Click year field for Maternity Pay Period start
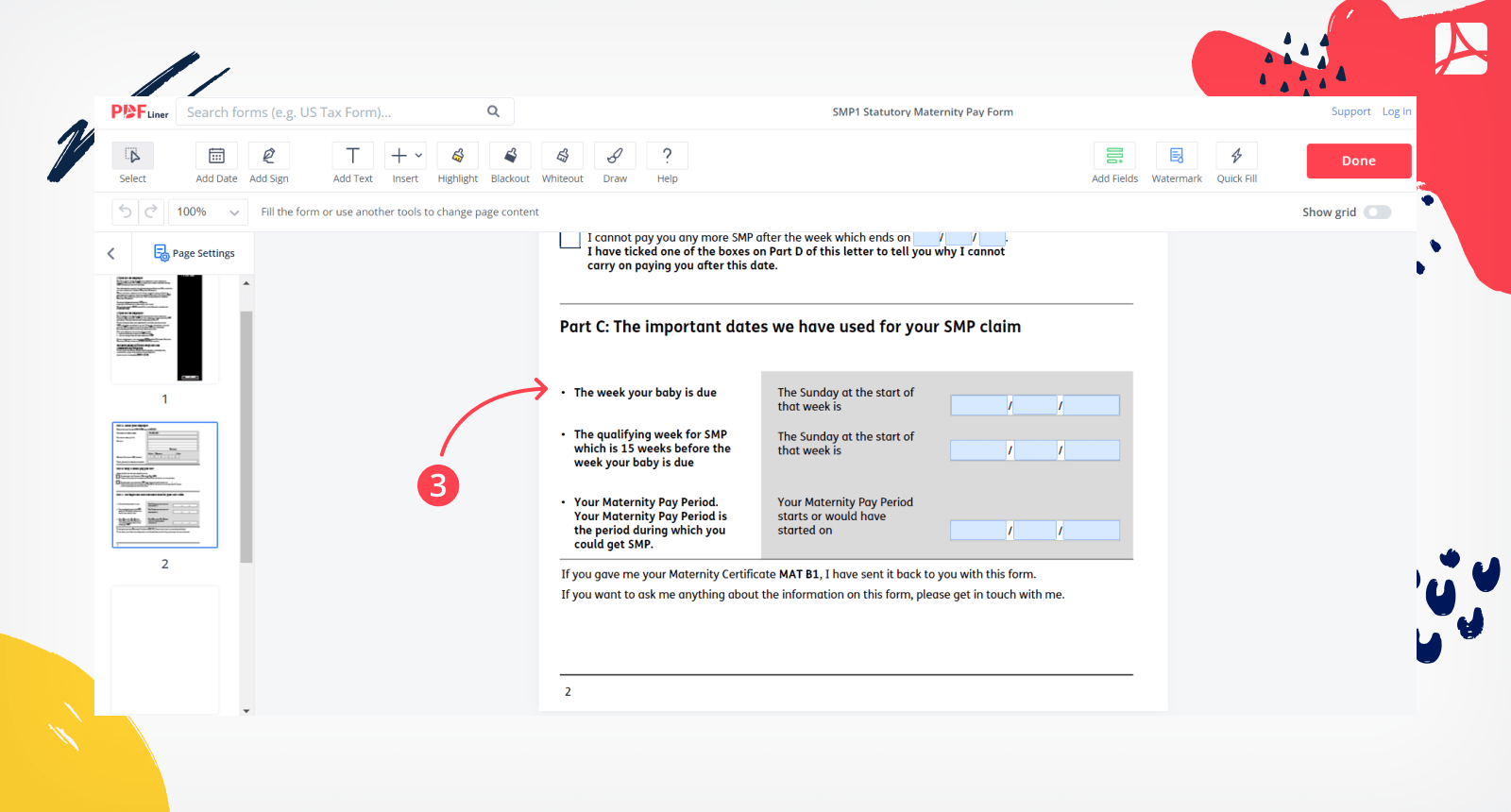Screen dimensions: 1511x812 click(1091, 531)
